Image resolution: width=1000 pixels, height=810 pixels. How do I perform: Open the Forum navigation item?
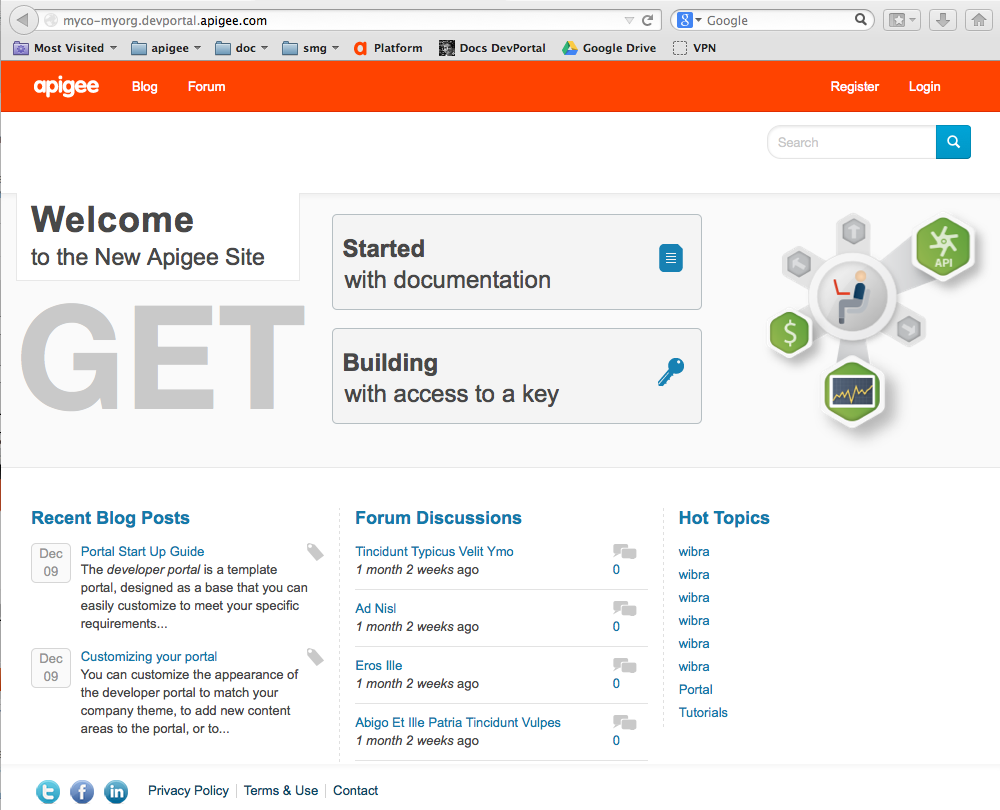coord(206,87)
